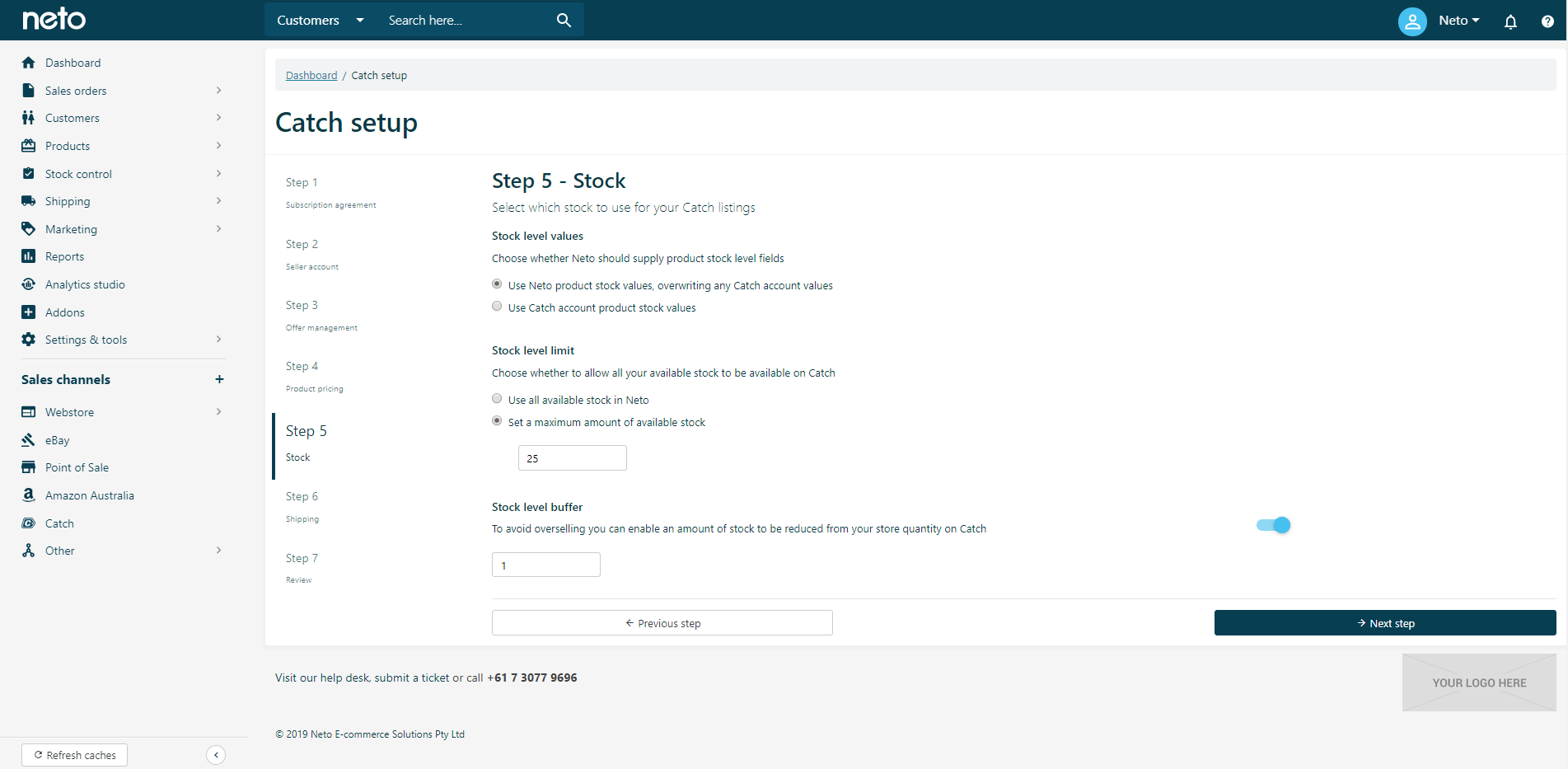The image size is (1568, 769).
Task: Toggle the stock level buffer switch
Action: point(1273,525)
